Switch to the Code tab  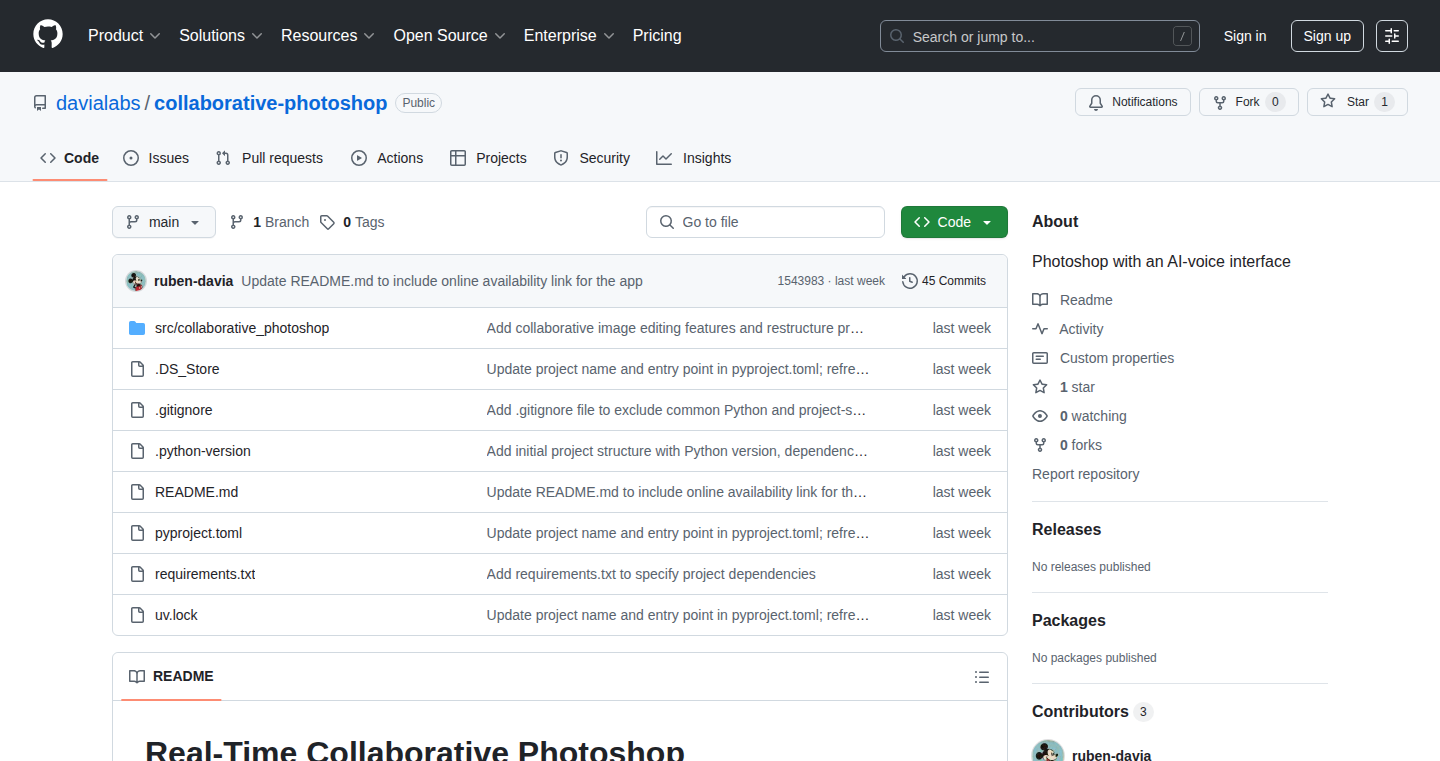(x=70, y=158)
